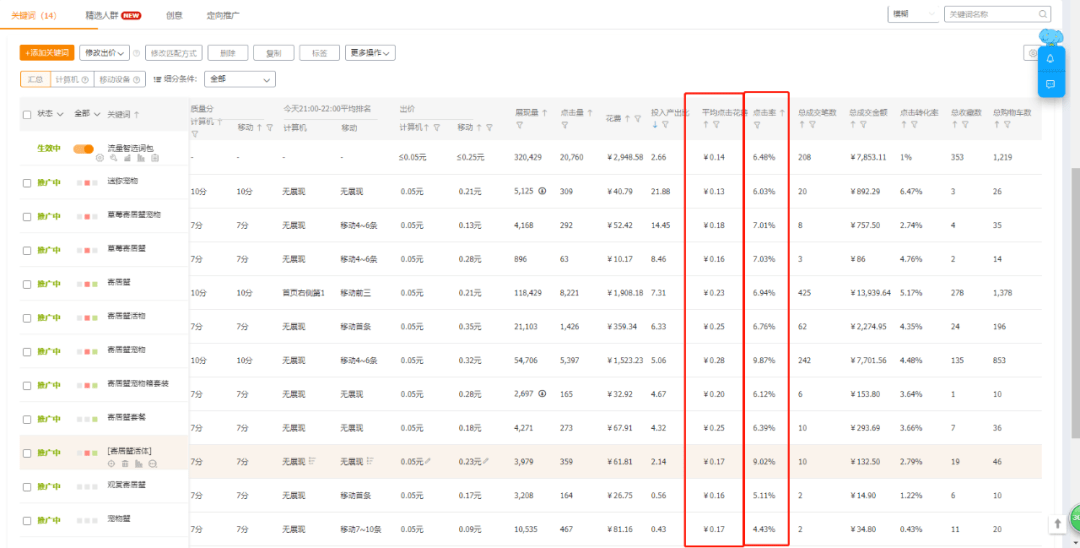Switch to the 定向推广 tab

click(x=223, y=15)
